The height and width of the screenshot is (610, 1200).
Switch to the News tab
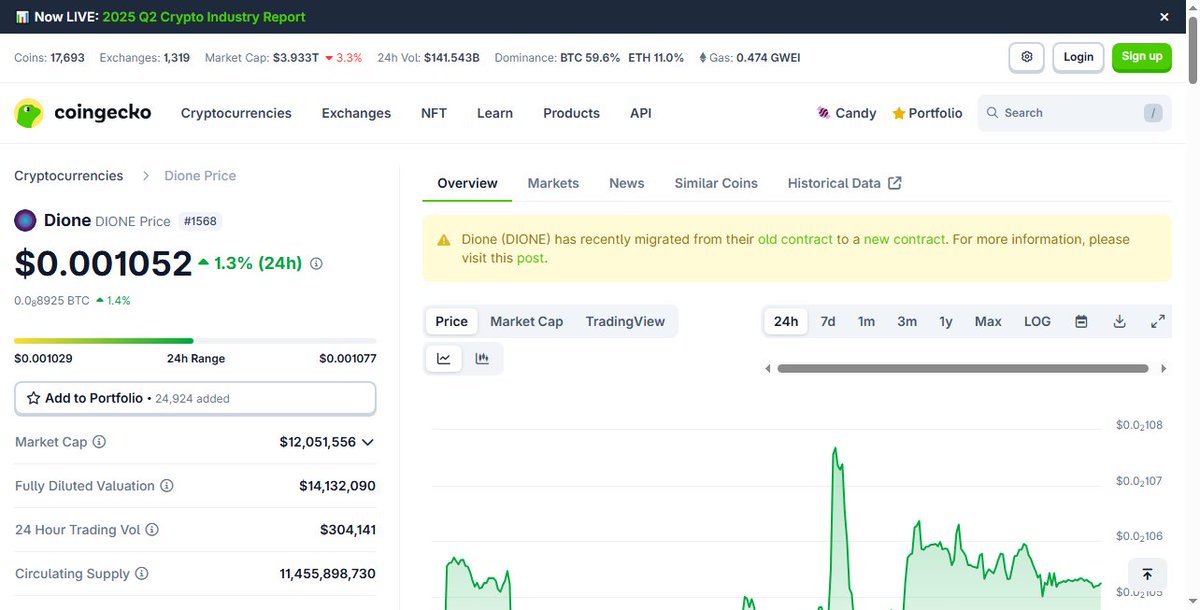click(x=627, y=183)
